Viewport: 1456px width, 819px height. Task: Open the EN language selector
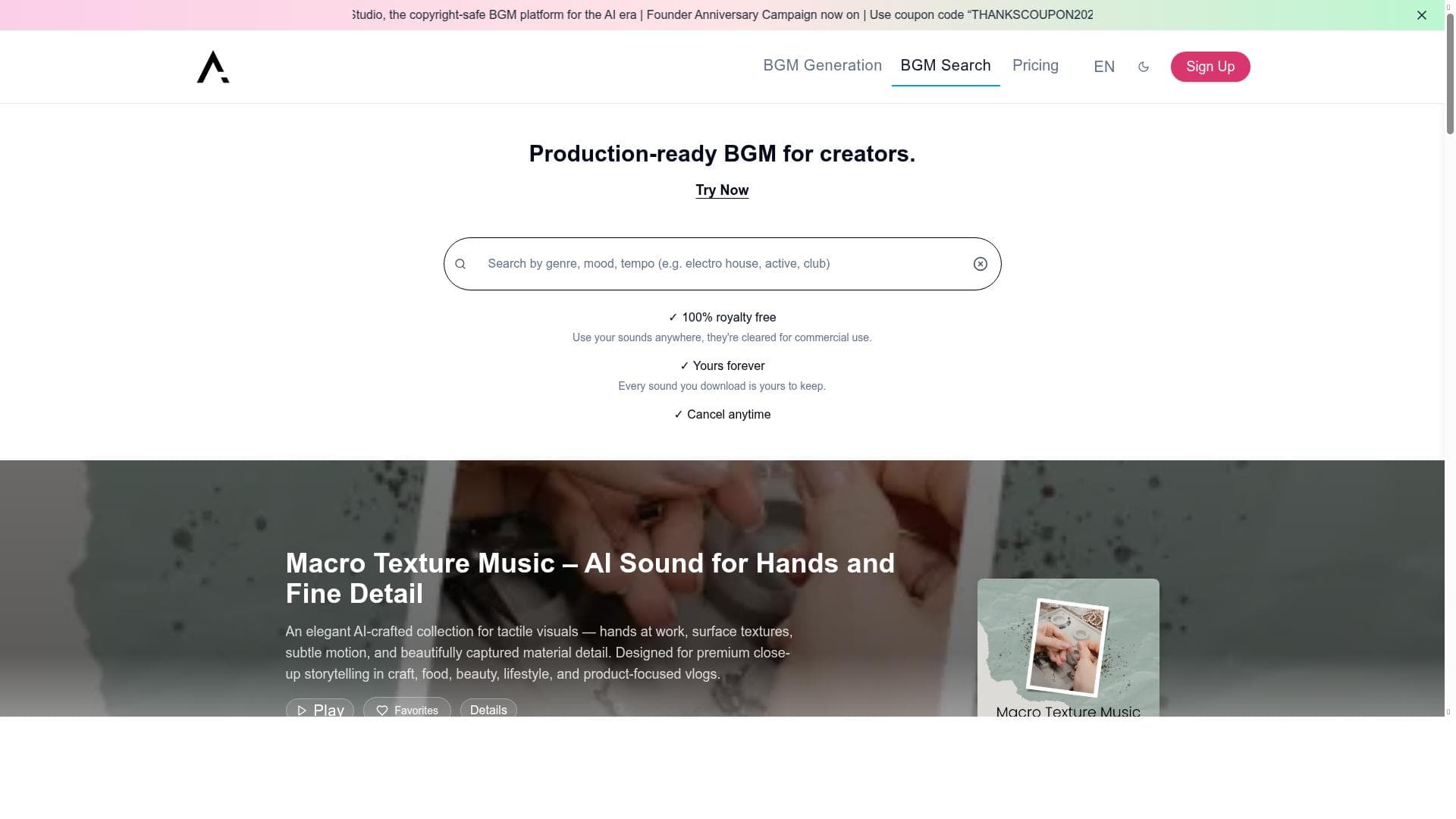(x=1104, y=67)
